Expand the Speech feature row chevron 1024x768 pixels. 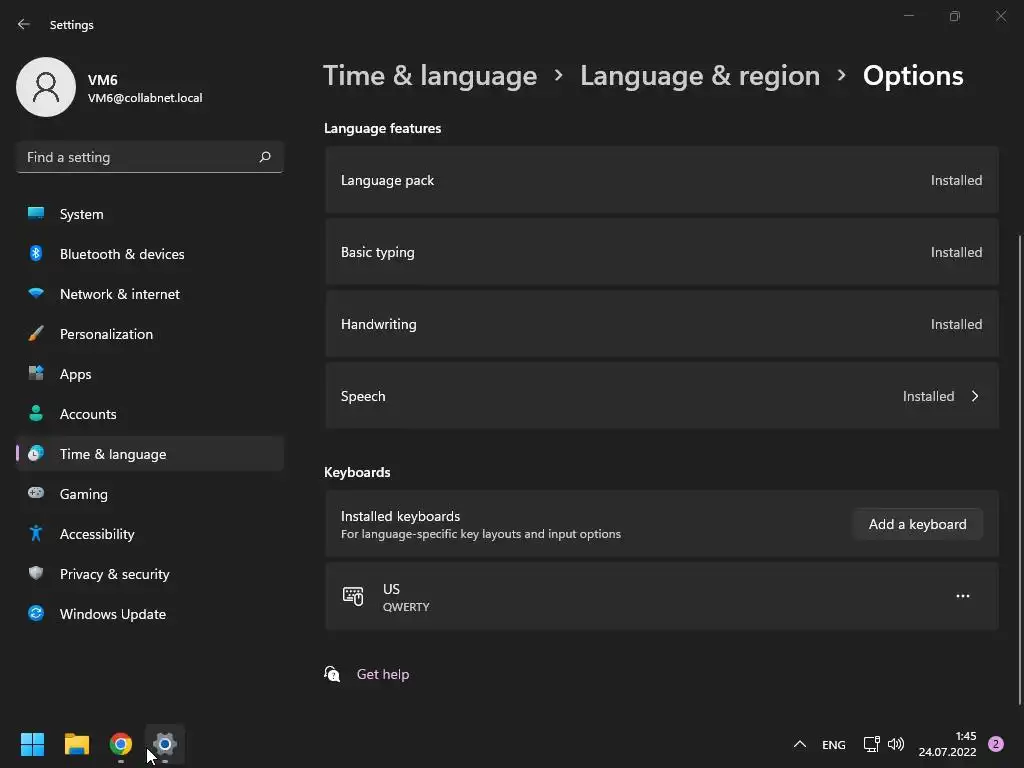click(975, 396)
